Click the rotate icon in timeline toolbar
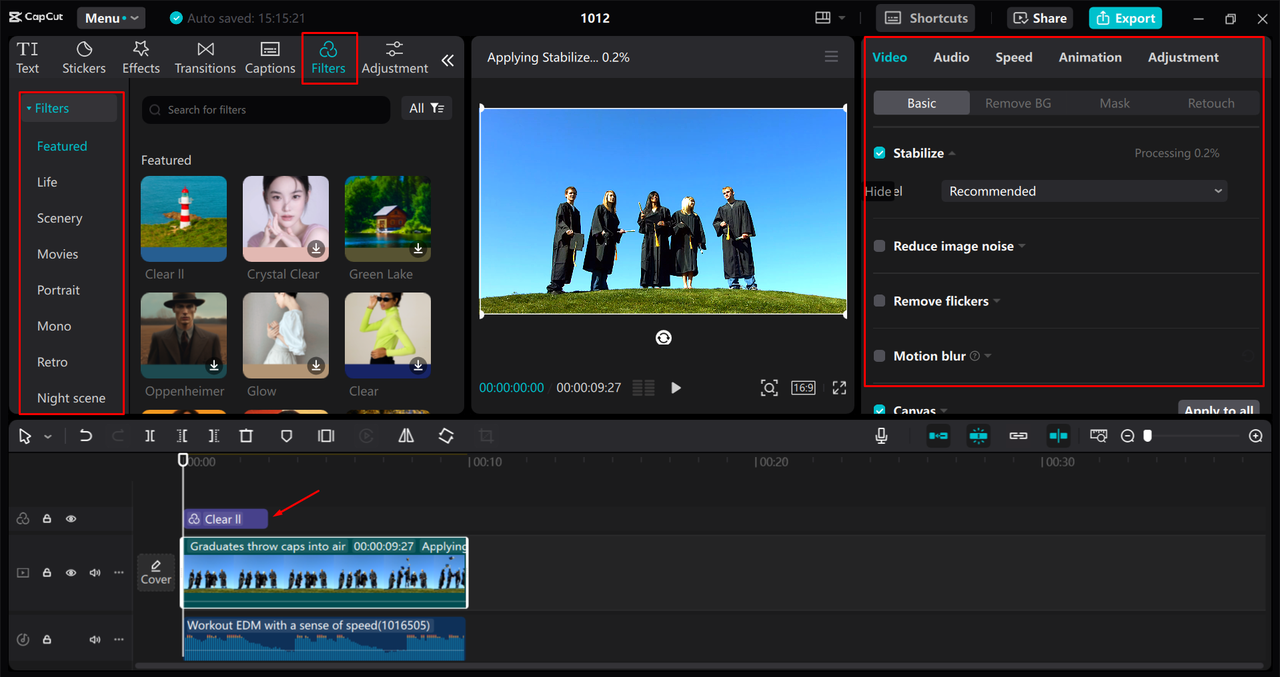The width and height of the screenshot is (1280, 677). point(446,436)
